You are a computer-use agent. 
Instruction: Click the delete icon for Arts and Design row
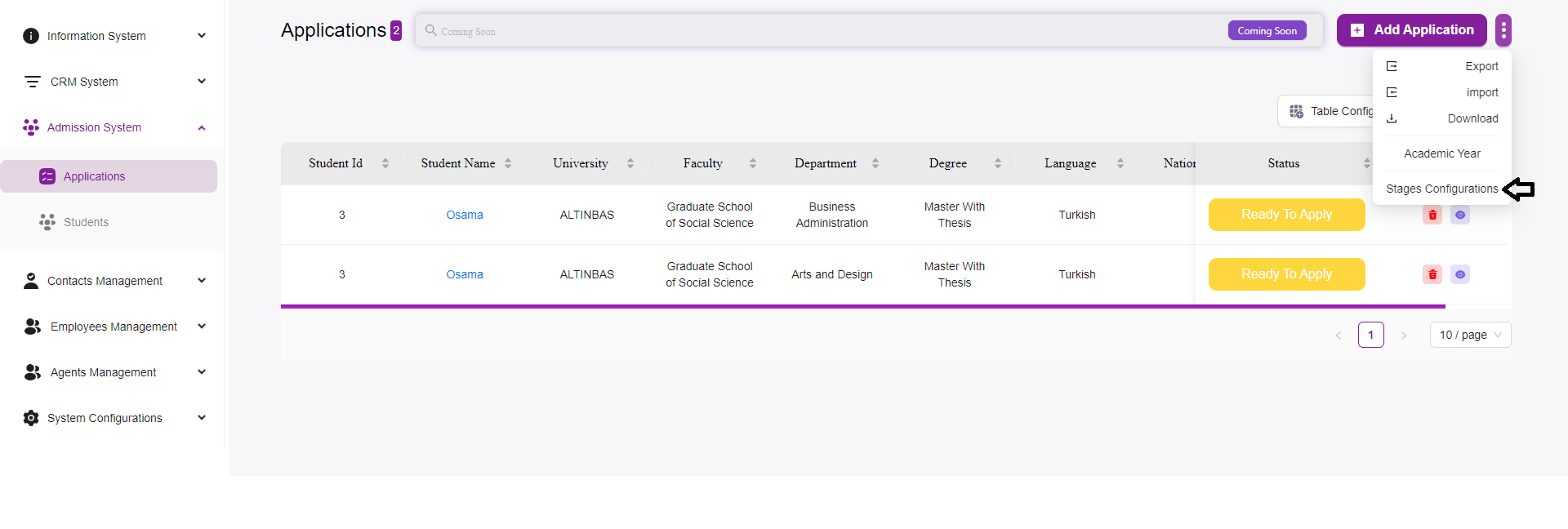[x=1432, y=274]
